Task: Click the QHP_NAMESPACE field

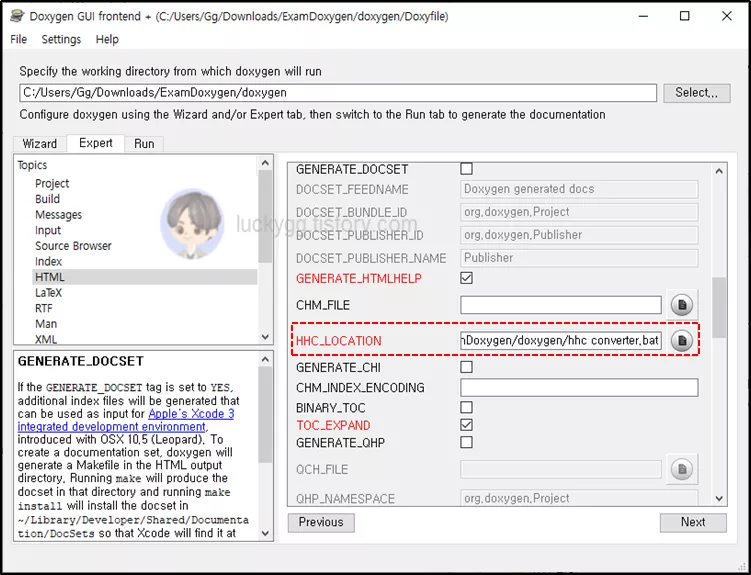Action: [x=579, y=498]
